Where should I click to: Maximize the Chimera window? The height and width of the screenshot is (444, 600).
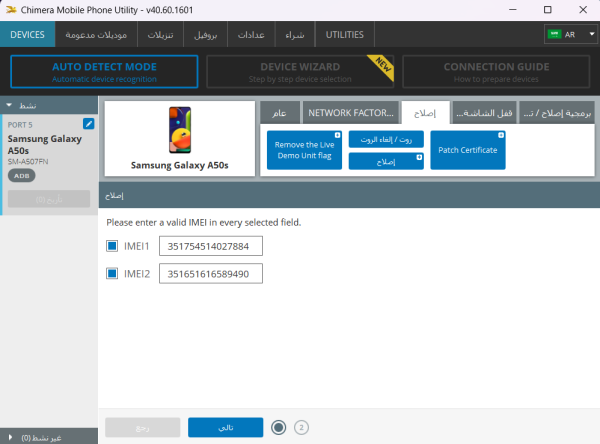point(548,10)
